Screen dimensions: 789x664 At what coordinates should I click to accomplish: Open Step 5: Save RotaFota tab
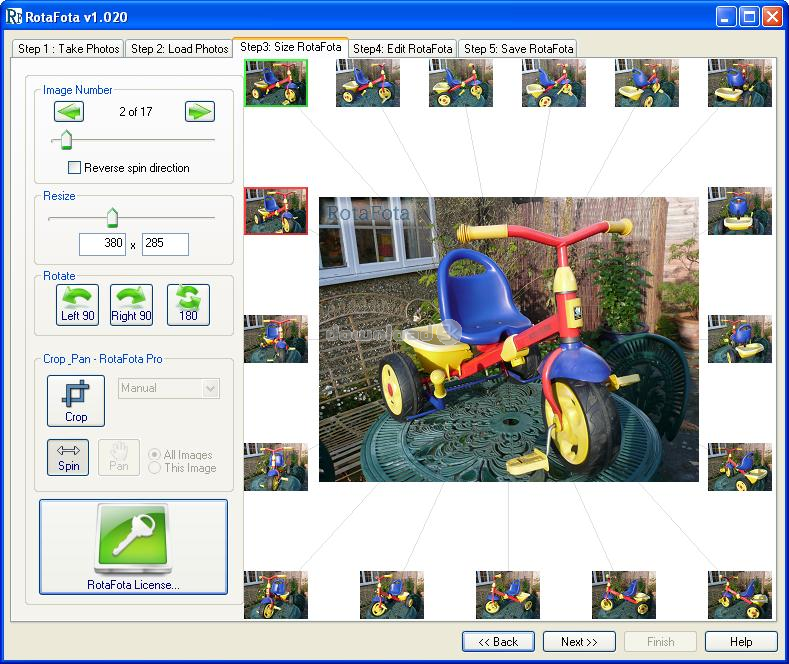pyautogui.click(x=518, y=49)
